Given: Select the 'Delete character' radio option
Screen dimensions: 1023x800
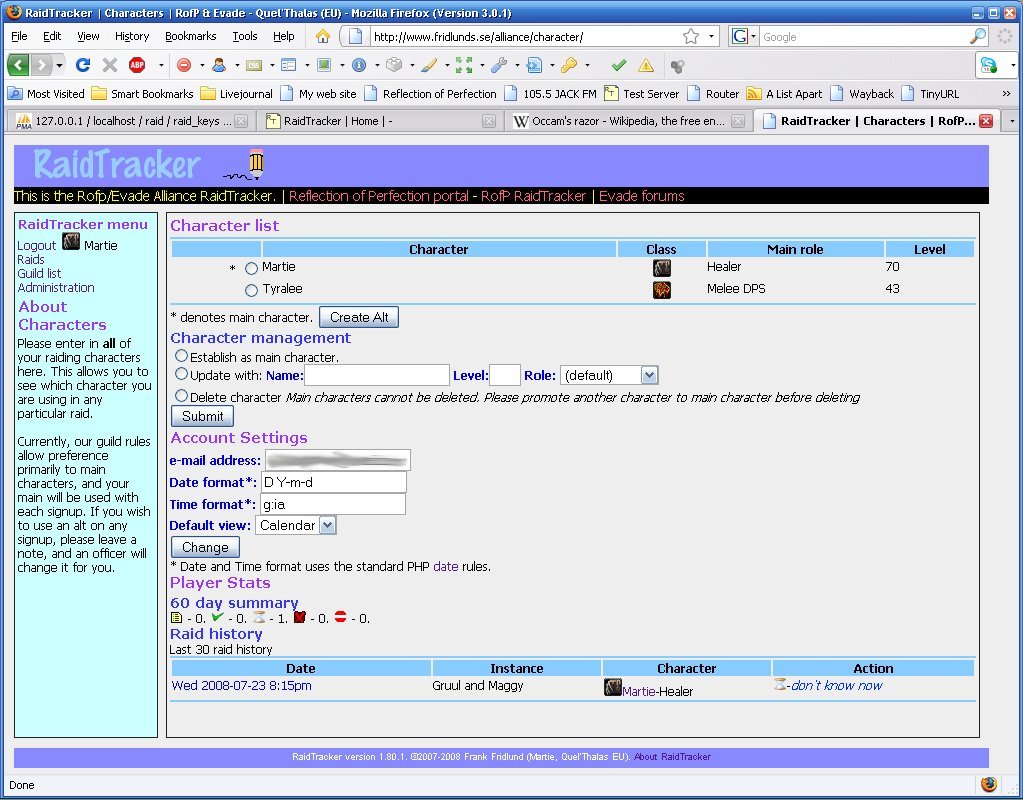Looking at the screenshot, I should [x=181, y=396].
